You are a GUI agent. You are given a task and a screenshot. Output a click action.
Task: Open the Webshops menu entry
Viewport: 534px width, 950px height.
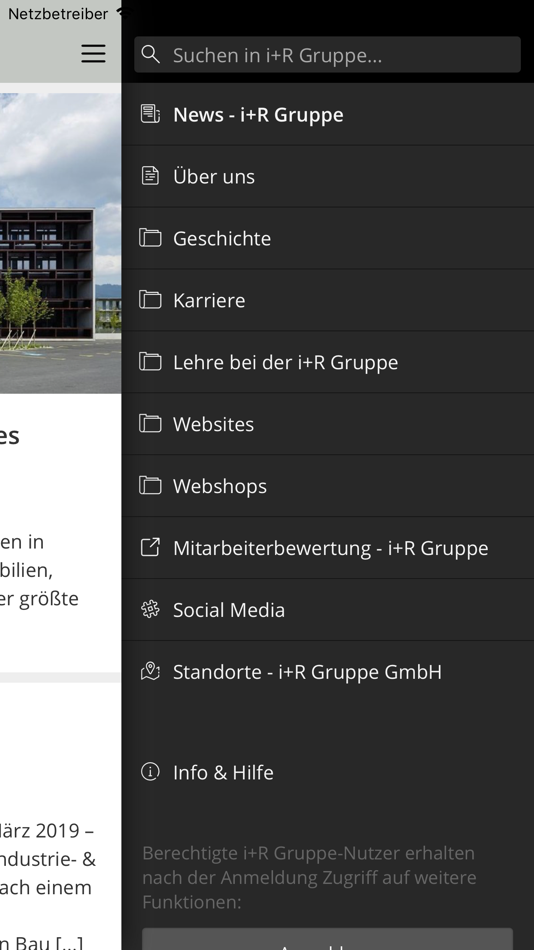[x=328, y=485]
